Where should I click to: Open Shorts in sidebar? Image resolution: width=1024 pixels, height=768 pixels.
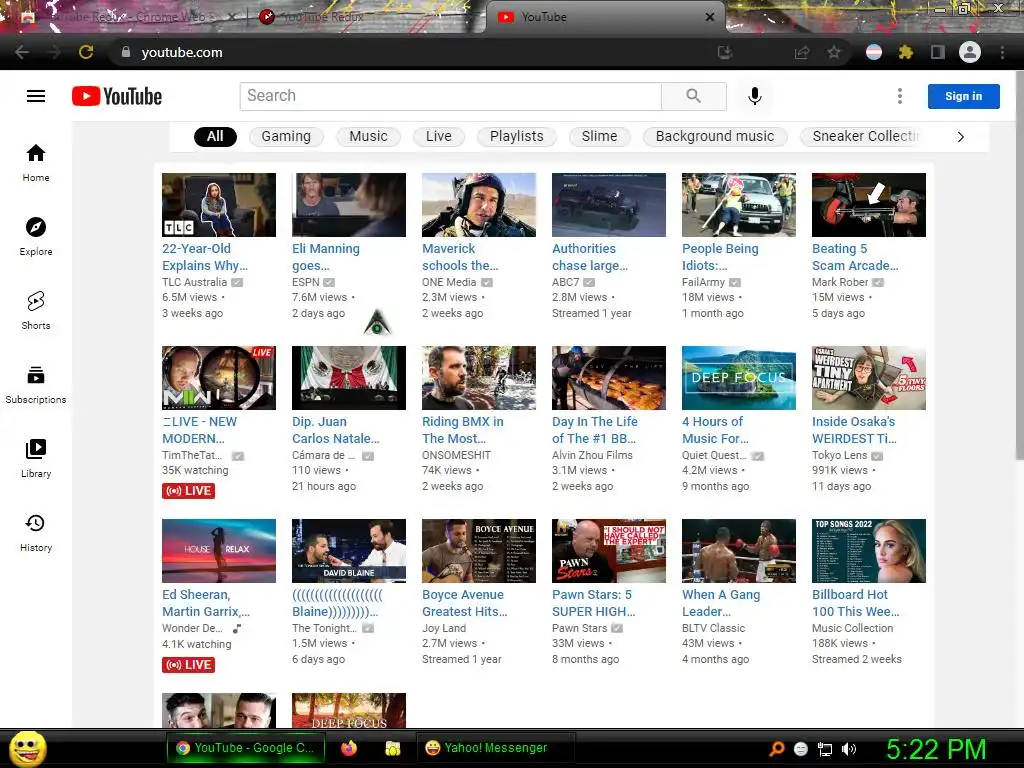pyautogui.click(x=36, y=310)
